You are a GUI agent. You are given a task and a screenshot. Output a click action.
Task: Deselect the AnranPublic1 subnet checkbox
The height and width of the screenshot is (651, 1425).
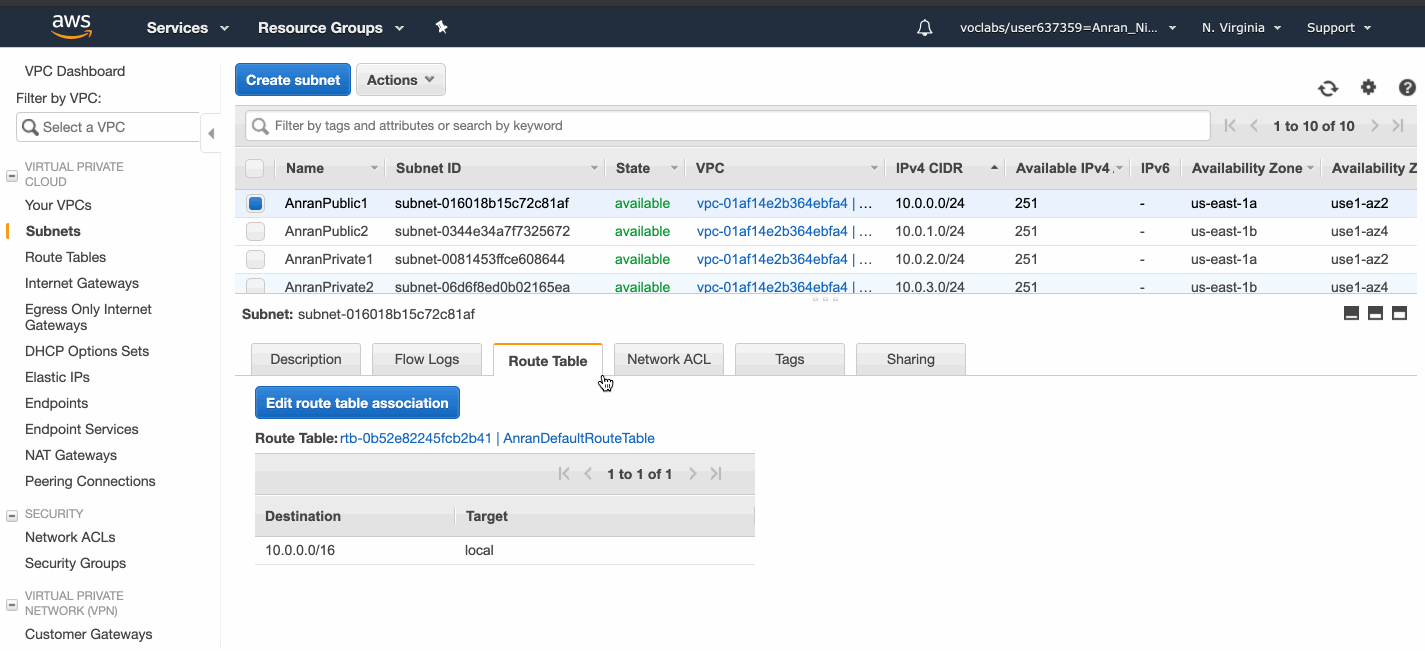coord(255,203)
